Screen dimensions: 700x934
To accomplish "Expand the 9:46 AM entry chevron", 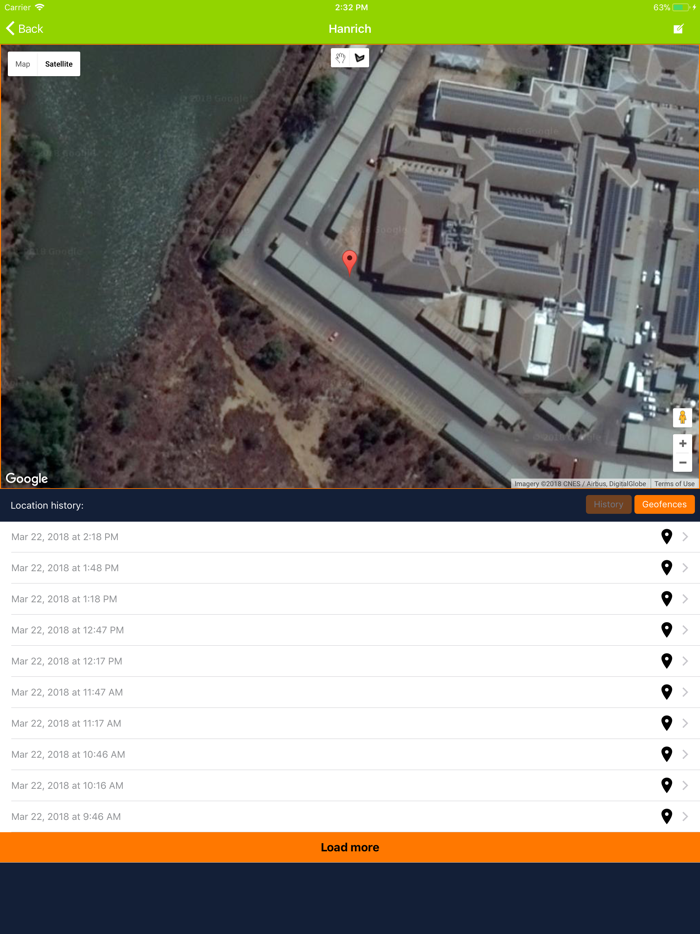I will click(x=685, y=816).
